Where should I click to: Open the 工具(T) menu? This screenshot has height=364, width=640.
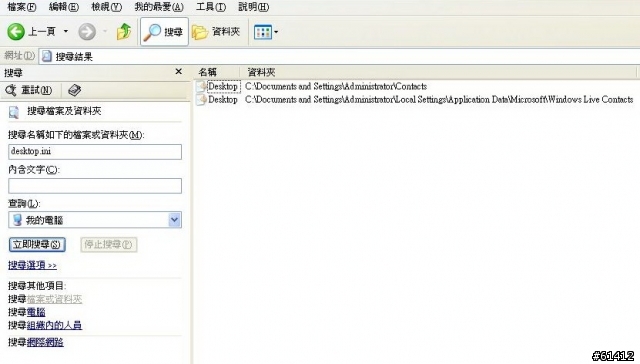[211, 7]
